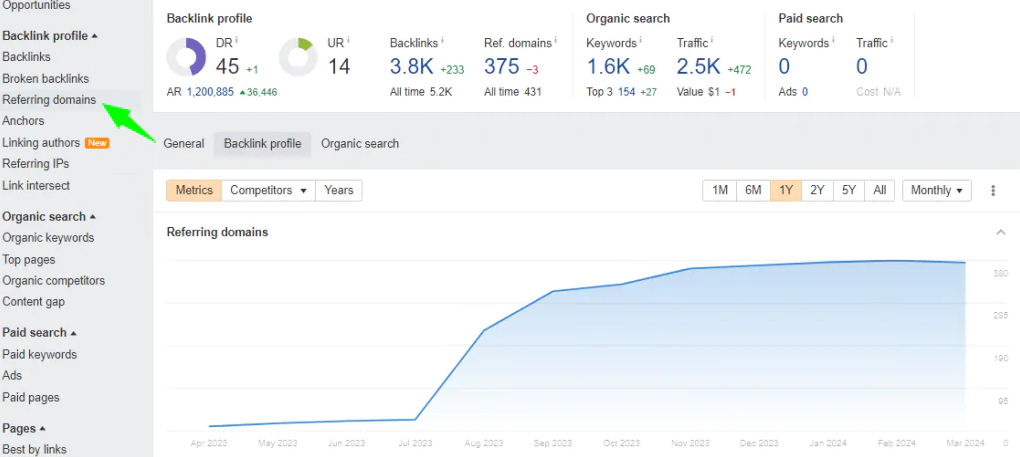Open the Broken backlinks report link
This screenshot has height=457, width=1020.
pyautogui.click(x=45, y=79)
